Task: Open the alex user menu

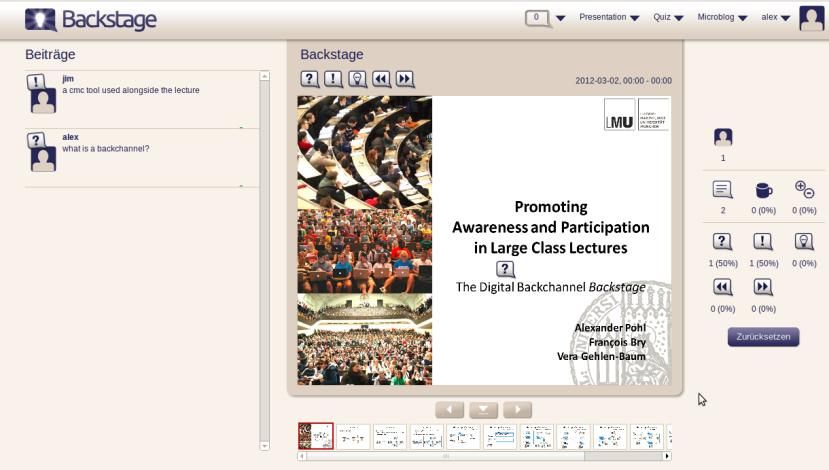Action: (x=776, y=17)
